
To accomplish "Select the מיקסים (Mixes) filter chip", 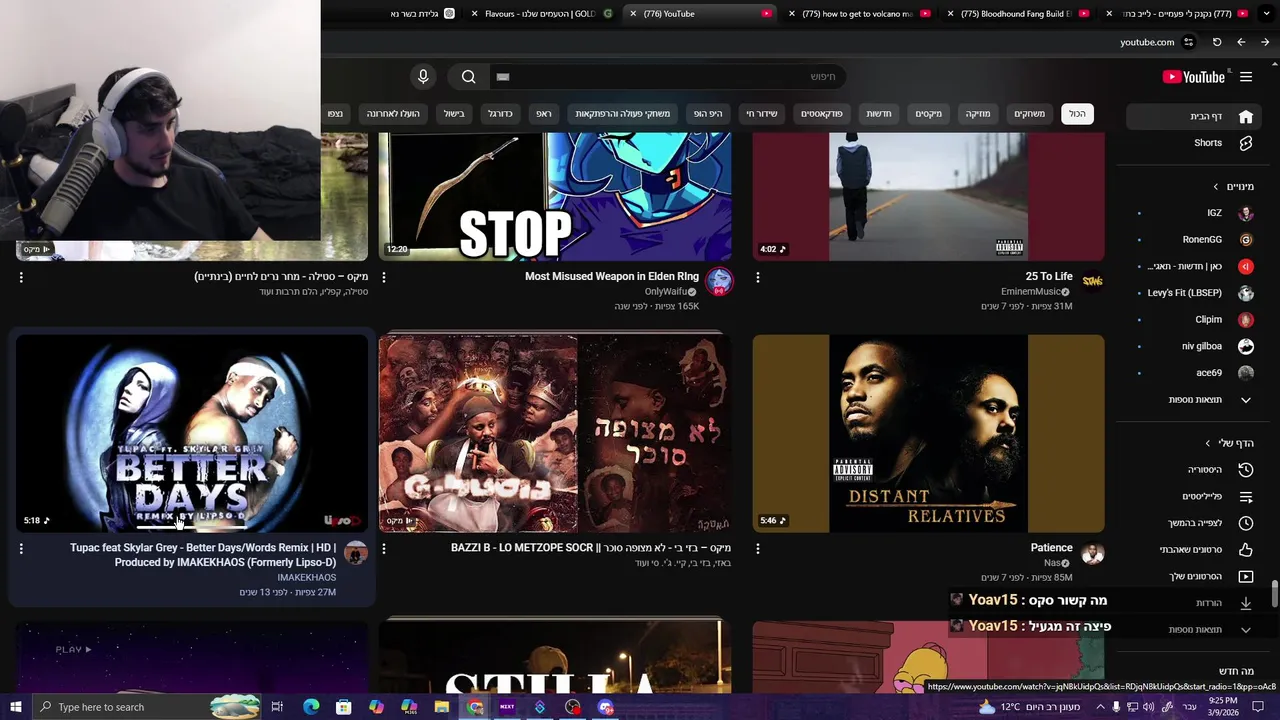I will (928, 114).
